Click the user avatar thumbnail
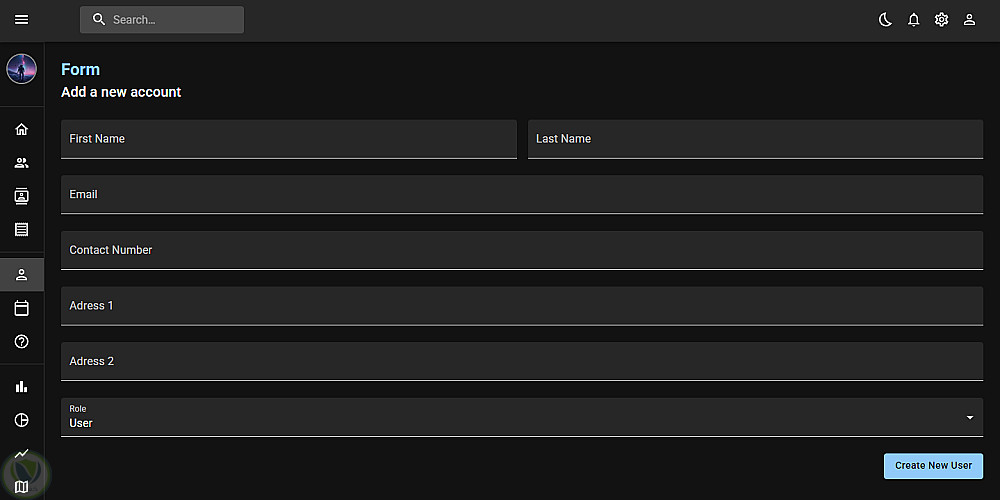Image resolution: width=1000 pixels, height=500 pixels. 22,69
